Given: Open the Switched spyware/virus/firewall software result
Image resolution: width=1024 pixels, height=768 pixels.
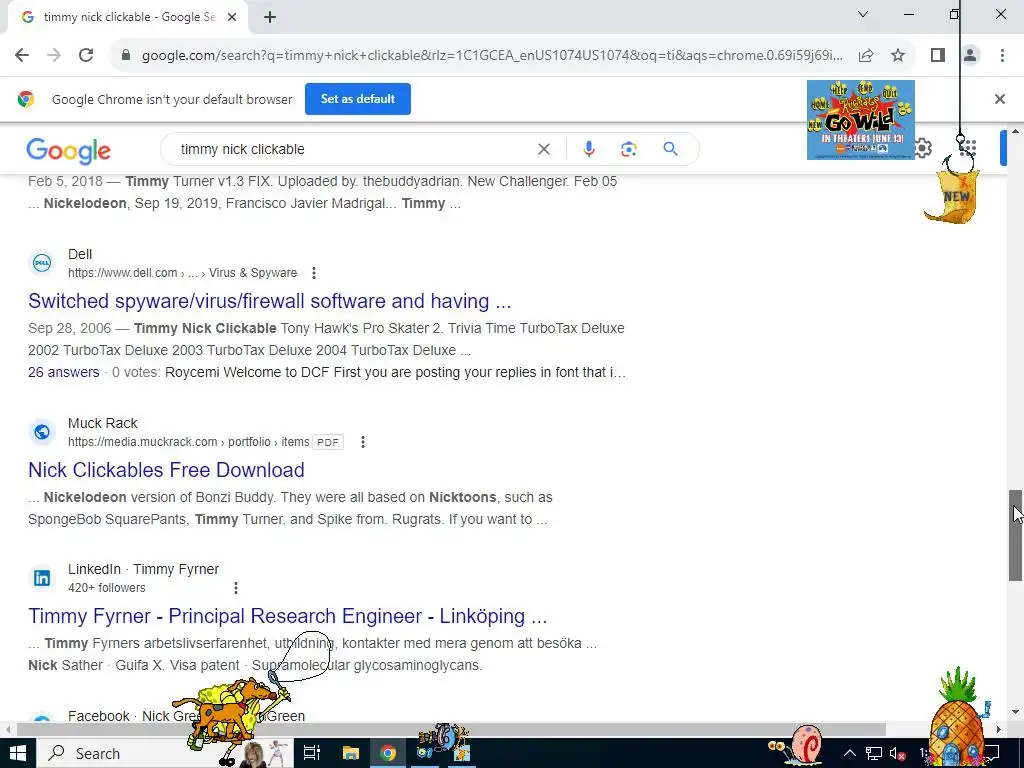Looking at the screenshot, I should point(269,301).
